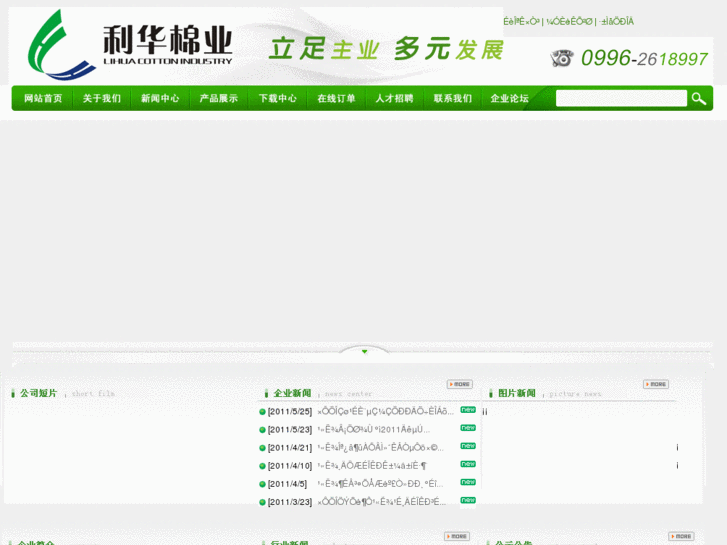727x545 pixels.
Task: Select 下载中心 in the navigation bar
Action: (x=277, y=98)
